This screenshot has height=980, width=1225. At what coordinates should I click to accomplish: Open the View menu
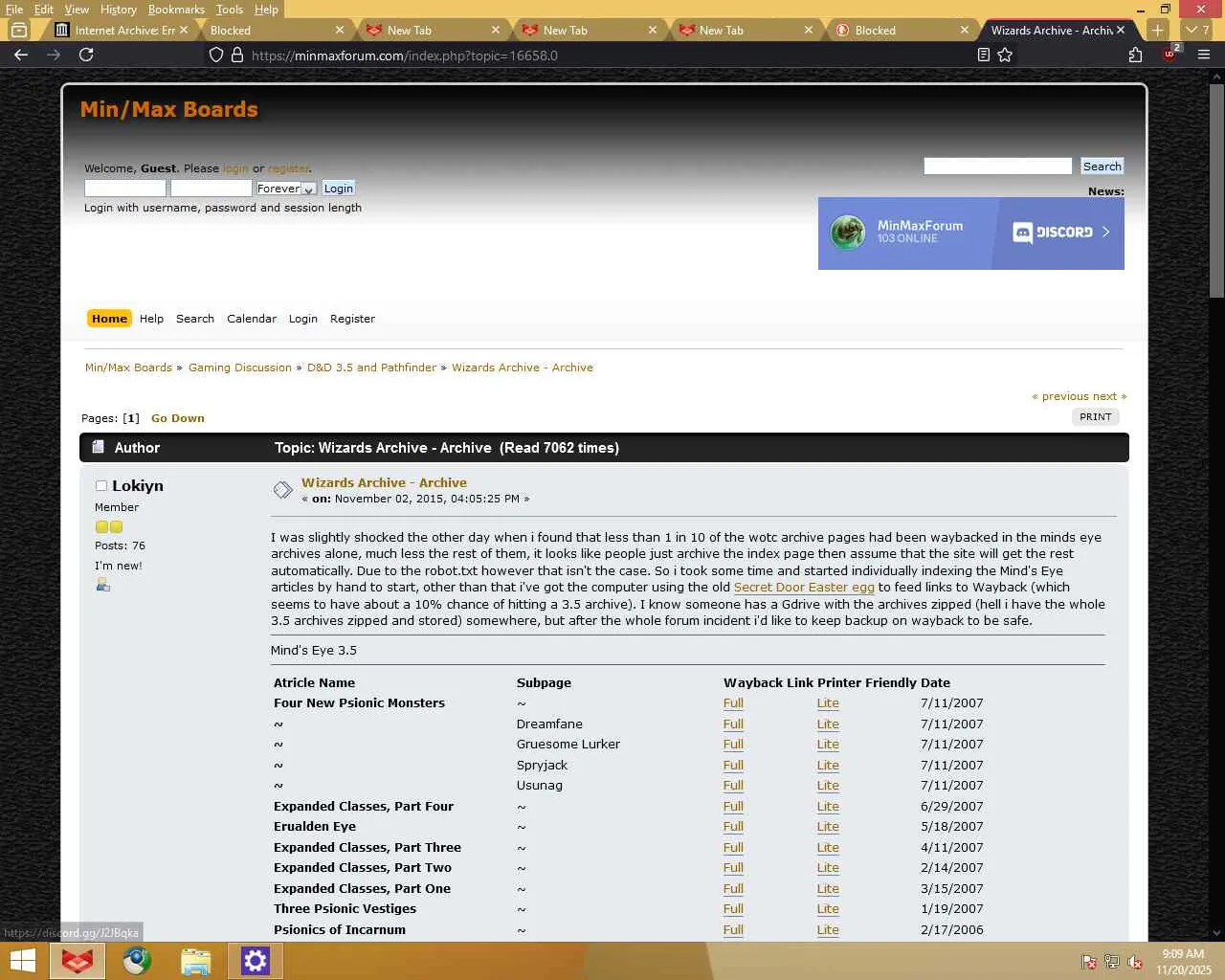pos(77,9)
